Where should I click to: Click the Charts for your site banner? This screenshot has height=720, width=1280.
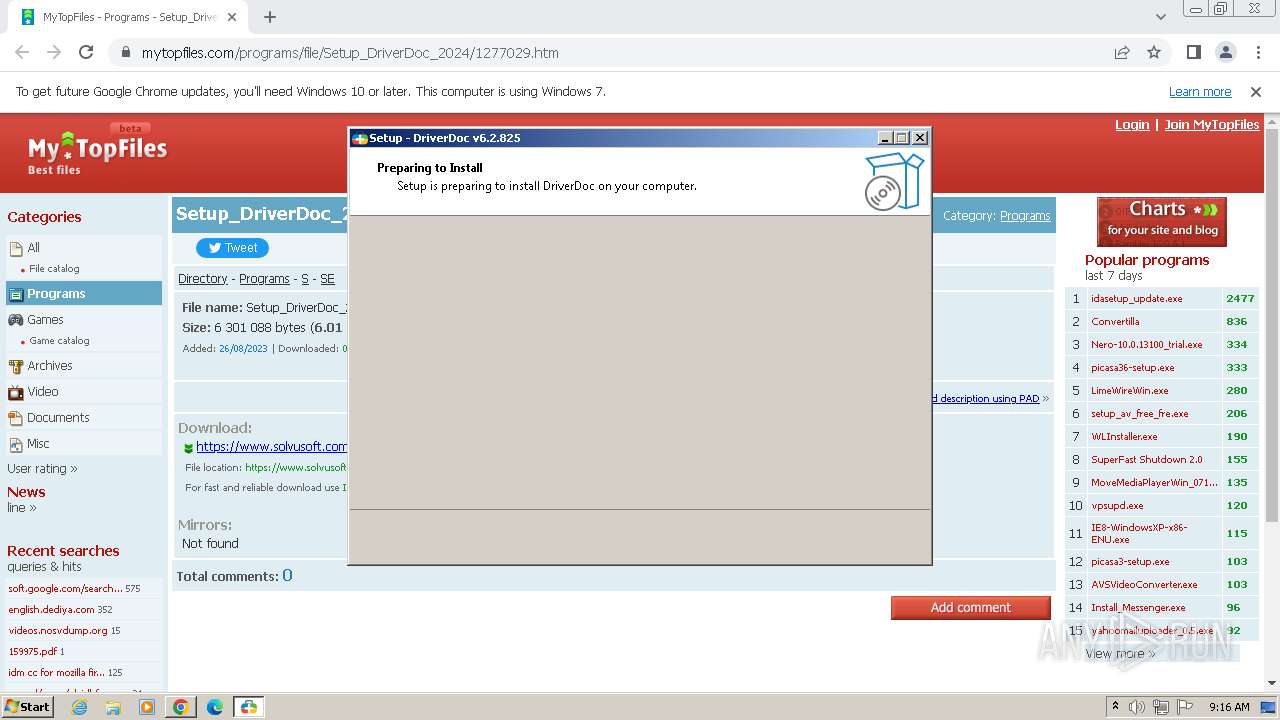point(1161,221)
